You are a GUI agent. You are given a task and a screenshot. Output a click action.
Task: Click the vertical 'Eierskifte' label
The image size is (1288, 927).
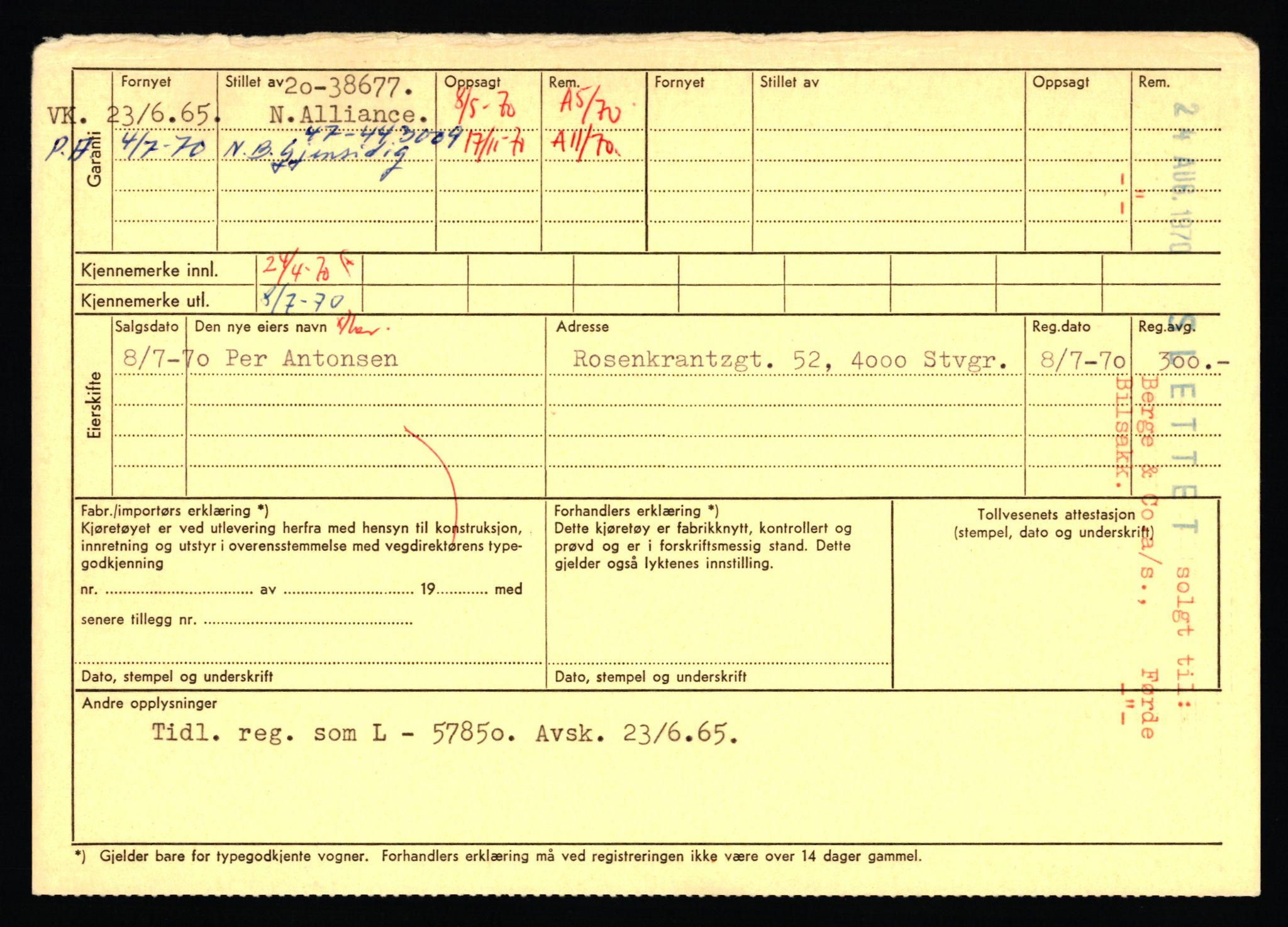[x=94, y=406]
